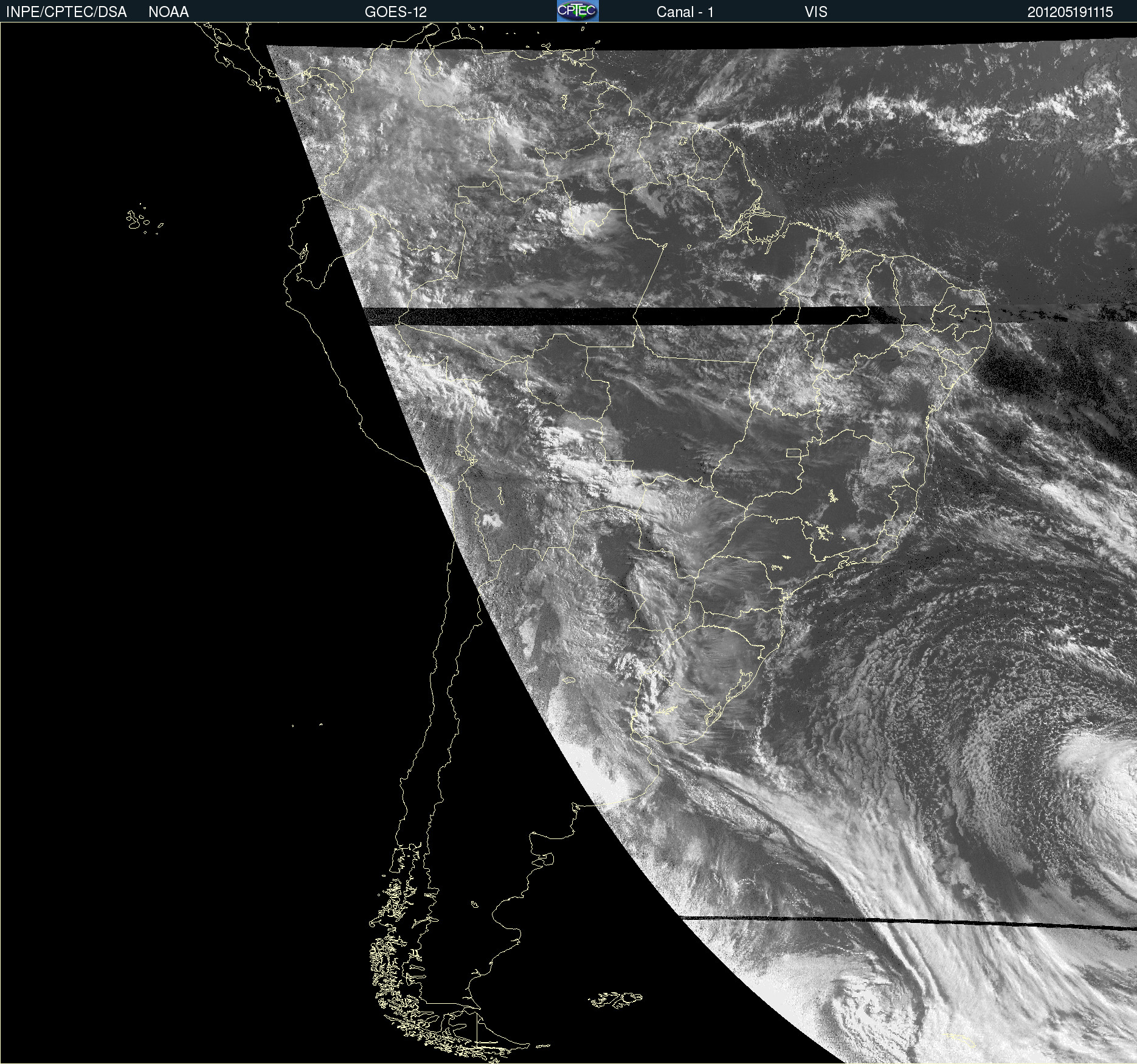Click the 'Canal - 1' channel label
The width and height of the screenshot is (1137, 1064).
click(685, 12)
